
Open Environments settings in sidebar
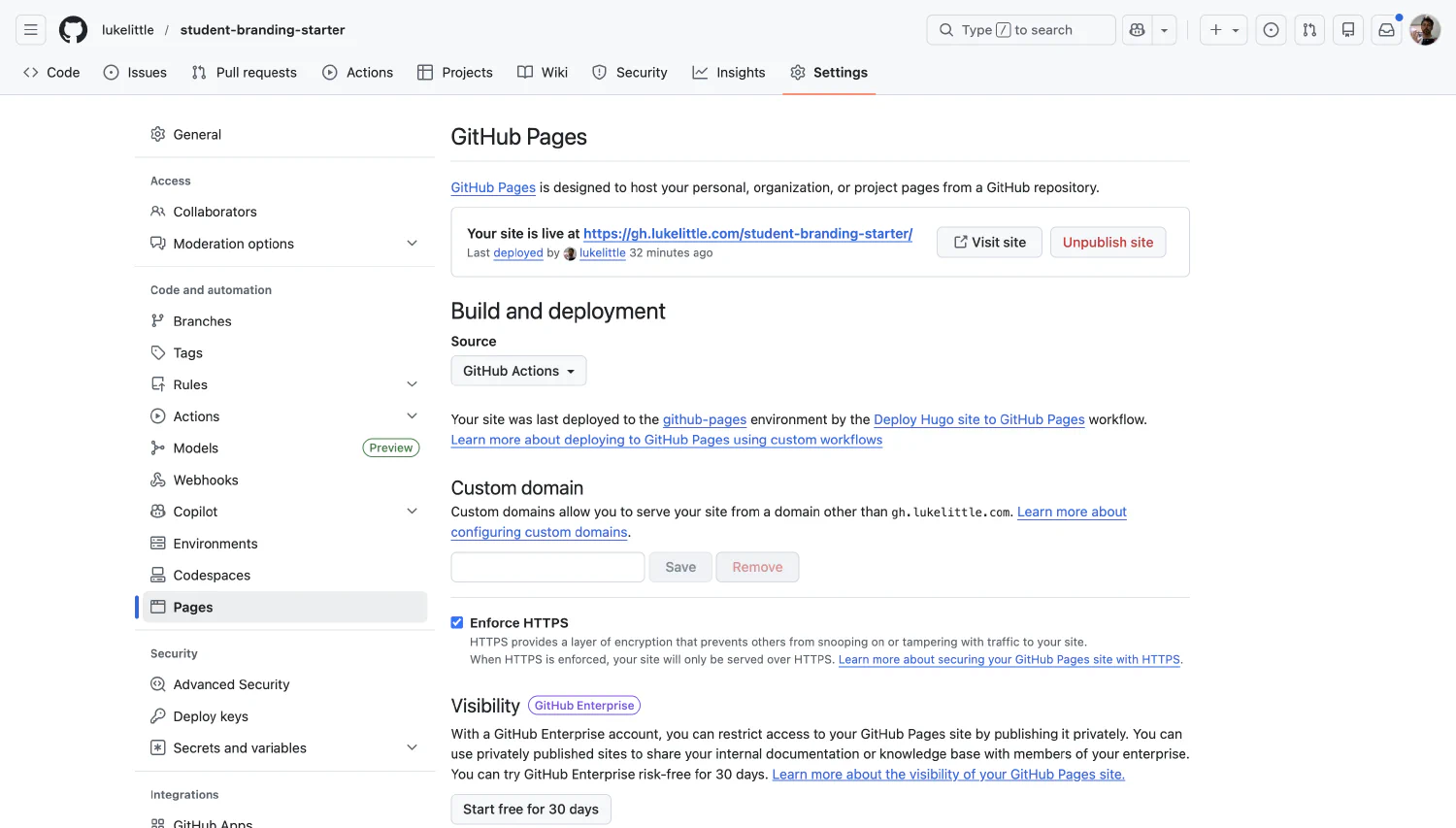285,544
